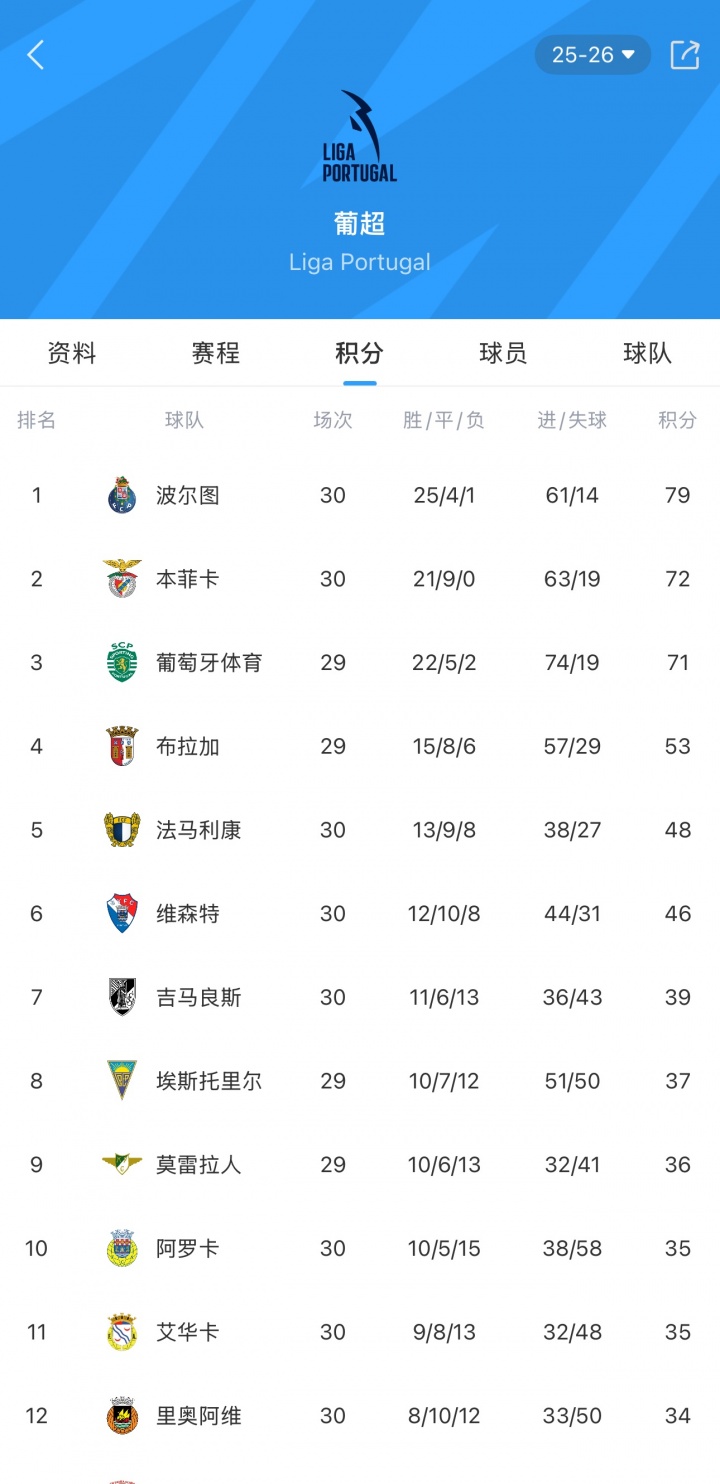Image resolution: width=720 pixels, height=1484 pixels.
Task: Select the 里奥阿维 standings row name
Action: (x=199, y=1416)
